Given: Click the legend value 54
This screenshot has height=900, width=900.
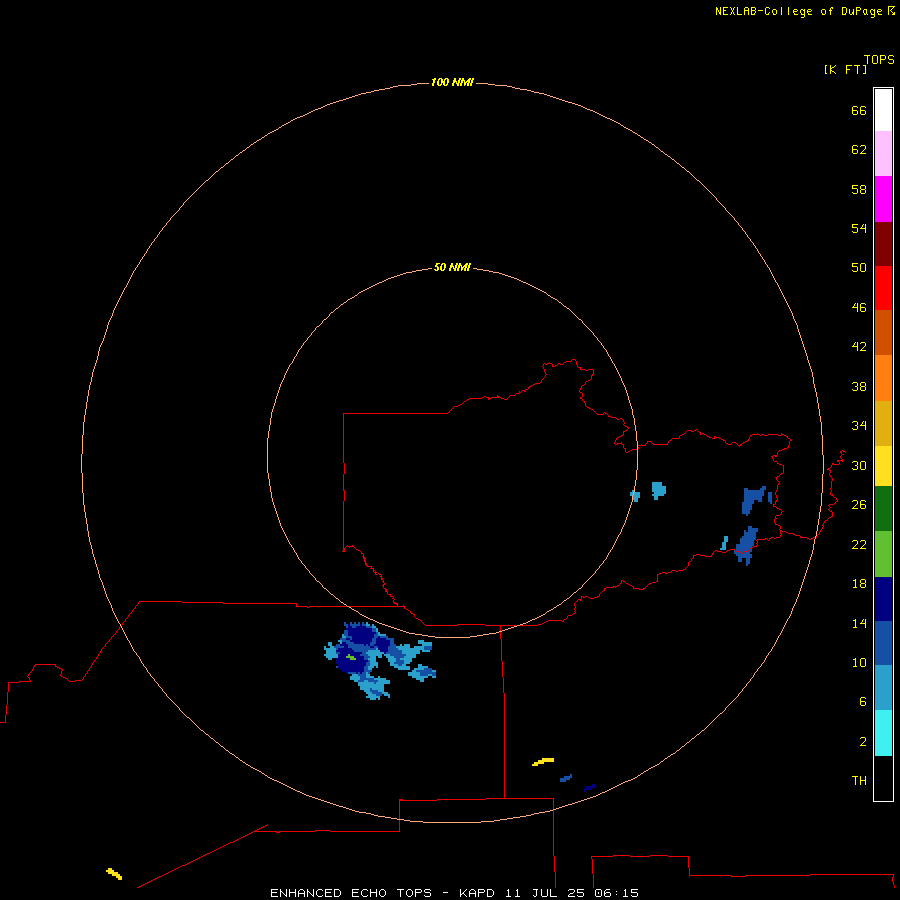Looking at the screenshot, I should pyautogui.click(x=859, y=228).
